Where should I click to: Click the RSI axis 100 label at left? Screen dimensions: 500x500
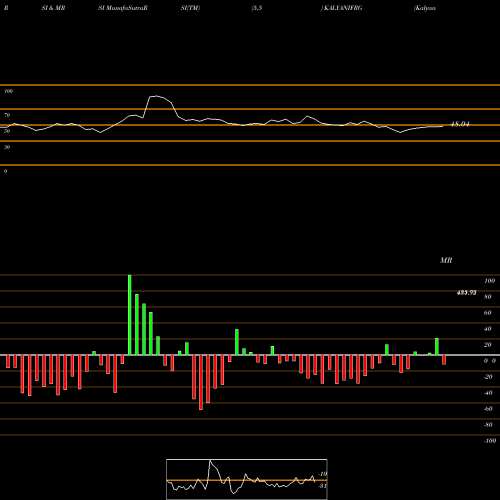point(8,91)
